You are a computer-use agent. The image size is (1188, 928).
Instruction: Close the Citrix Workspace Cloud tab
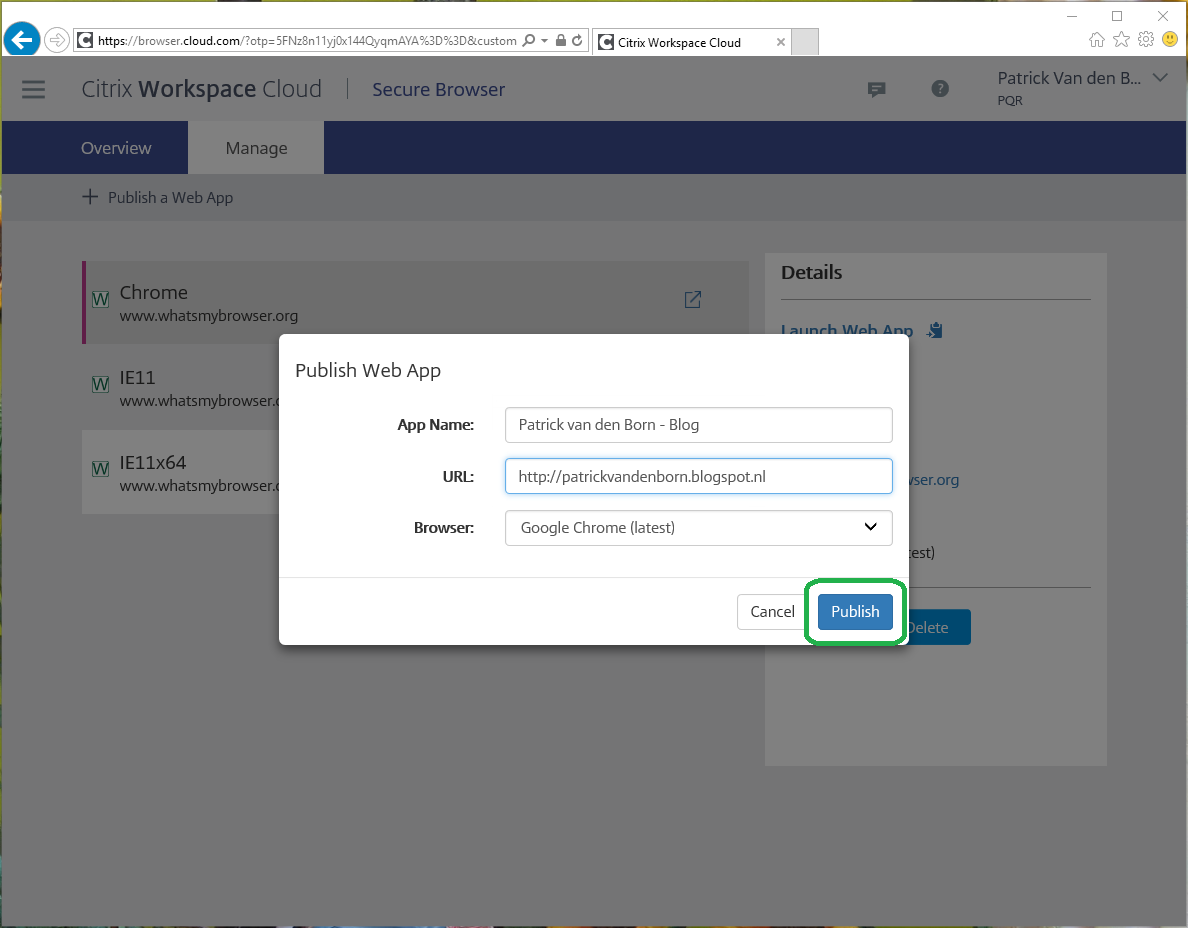pos(780,42)
